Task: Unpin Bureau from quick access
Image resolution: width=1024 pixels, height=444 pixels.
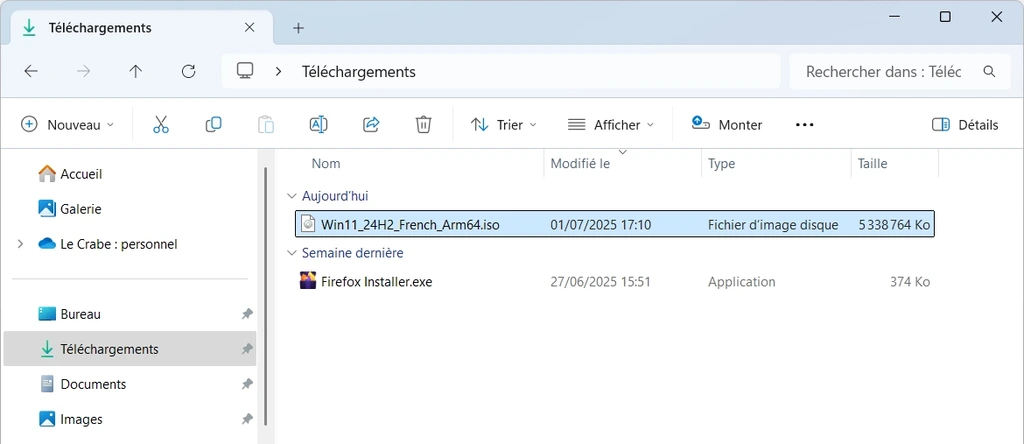Action: coord(247,314)
